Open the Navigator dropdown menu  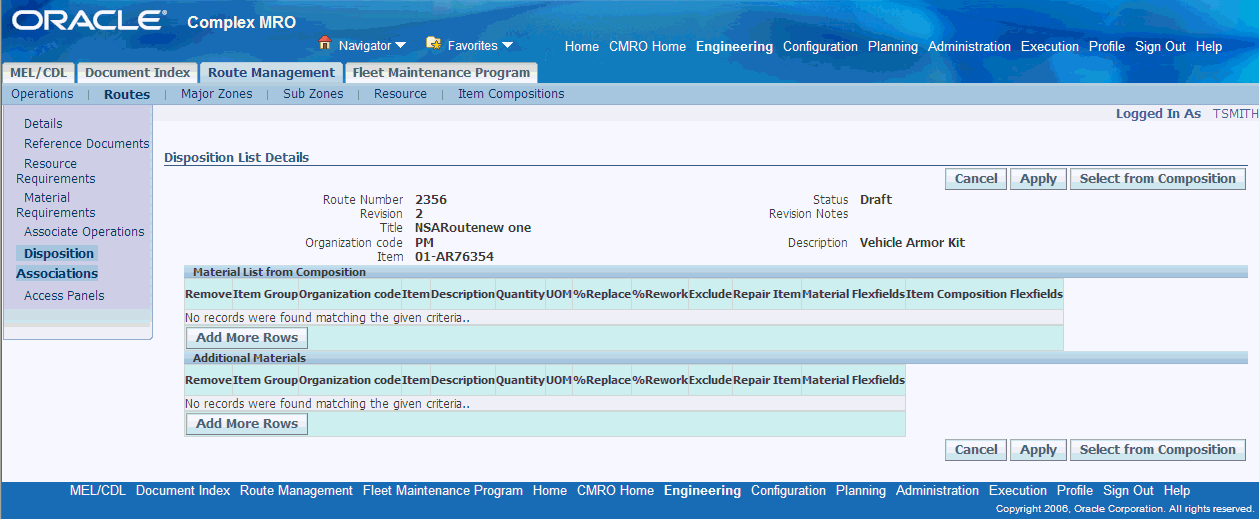click(x=372, y=46)
